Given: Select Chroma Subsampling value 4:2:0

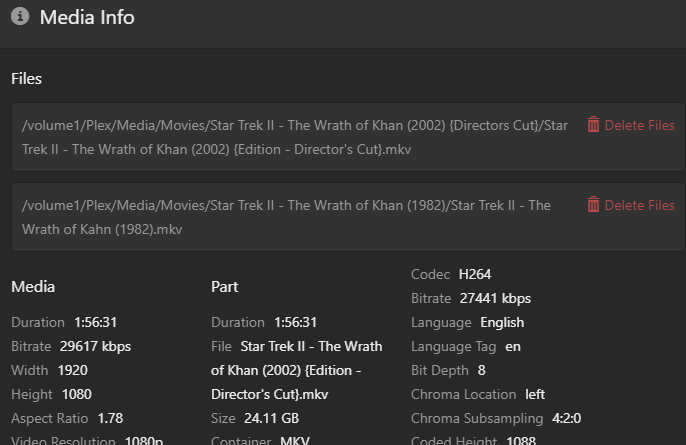Looking at the screenshot, I should click(567, 419).
